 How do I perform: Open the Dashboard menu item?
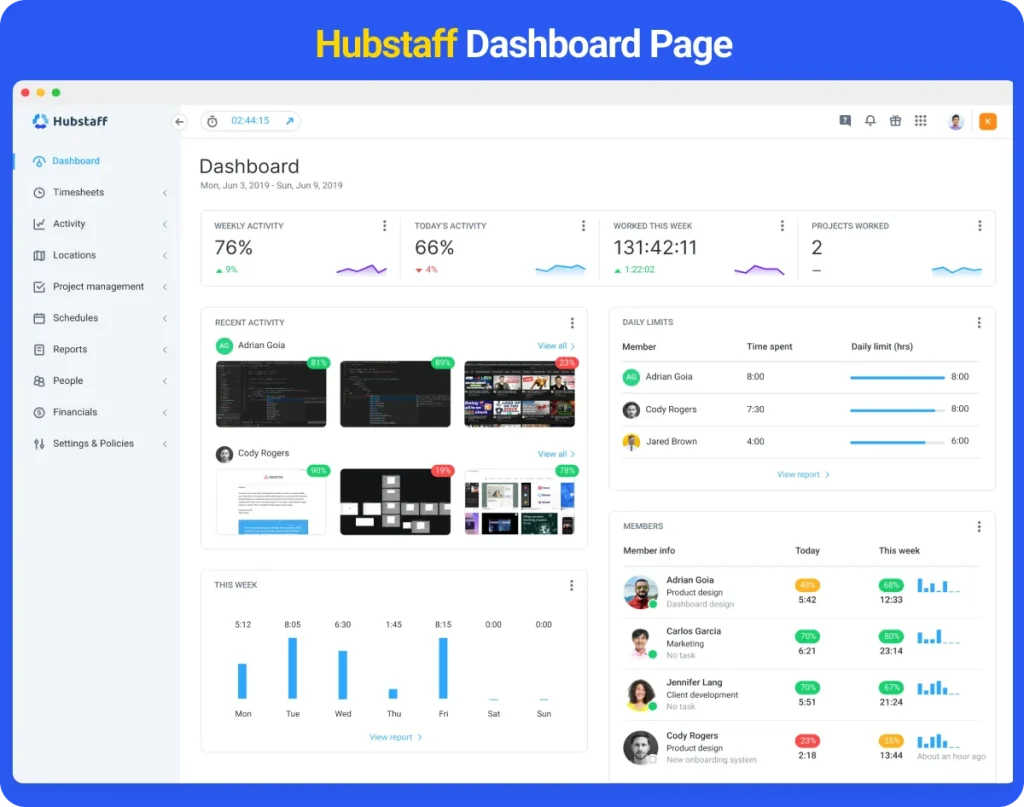coord(76,161)
